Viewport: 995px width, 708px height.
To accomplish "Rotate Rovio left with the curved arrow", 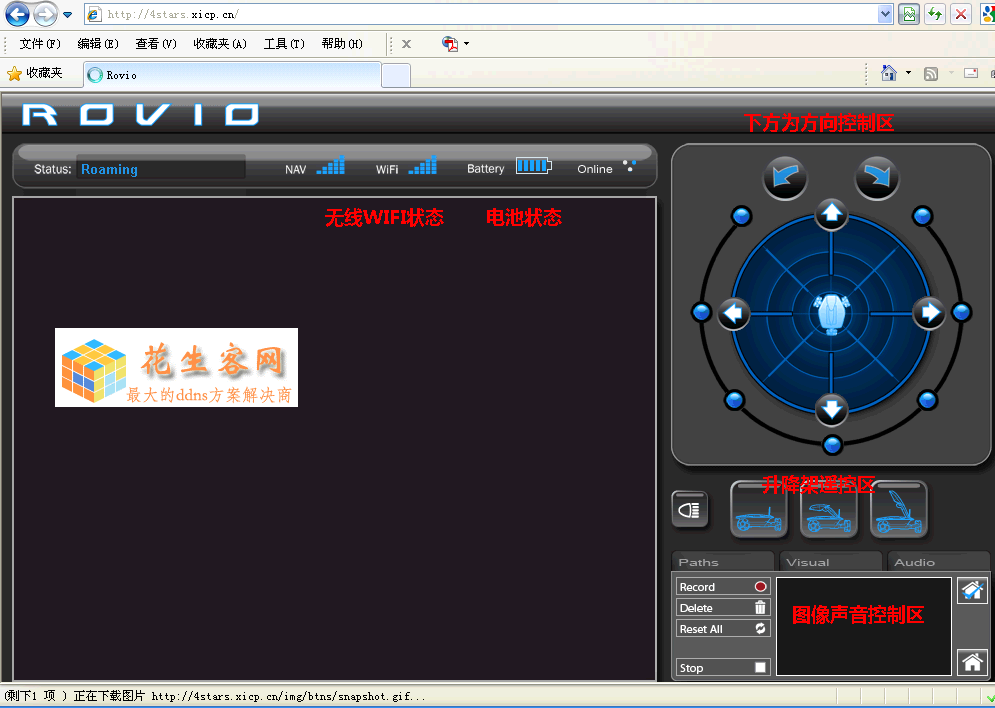I will pyautogui.click(x=785, y=178).
